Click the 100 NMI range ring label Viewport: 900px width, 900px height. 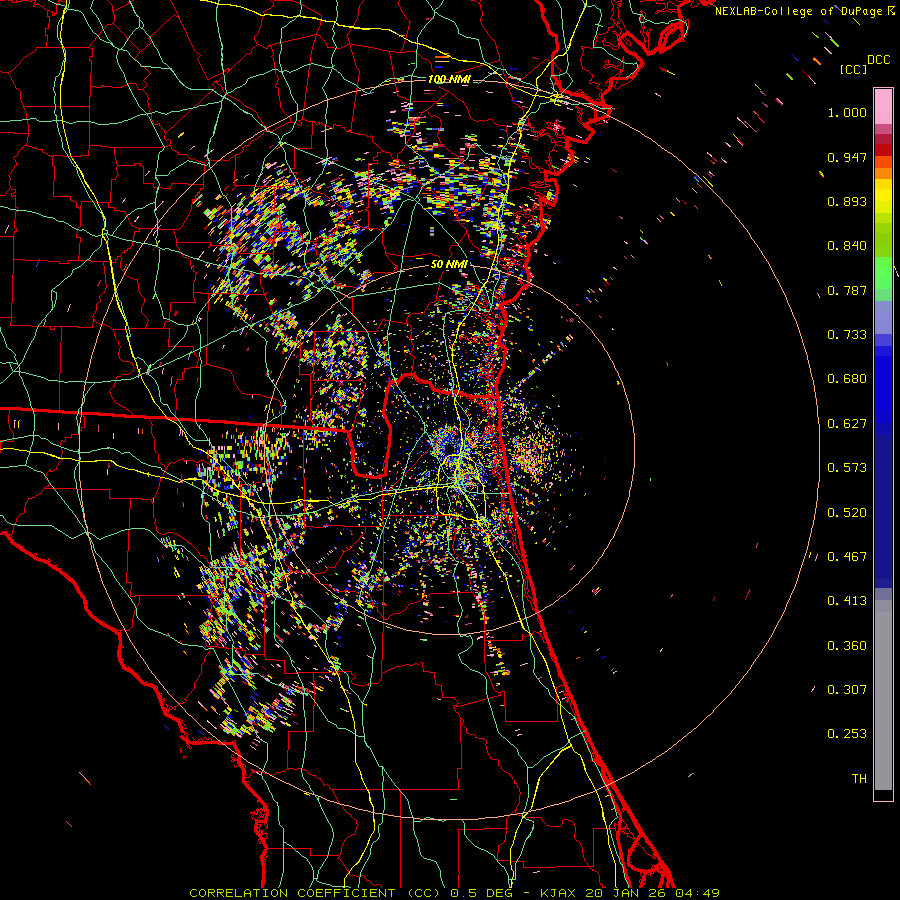point(449,79)
